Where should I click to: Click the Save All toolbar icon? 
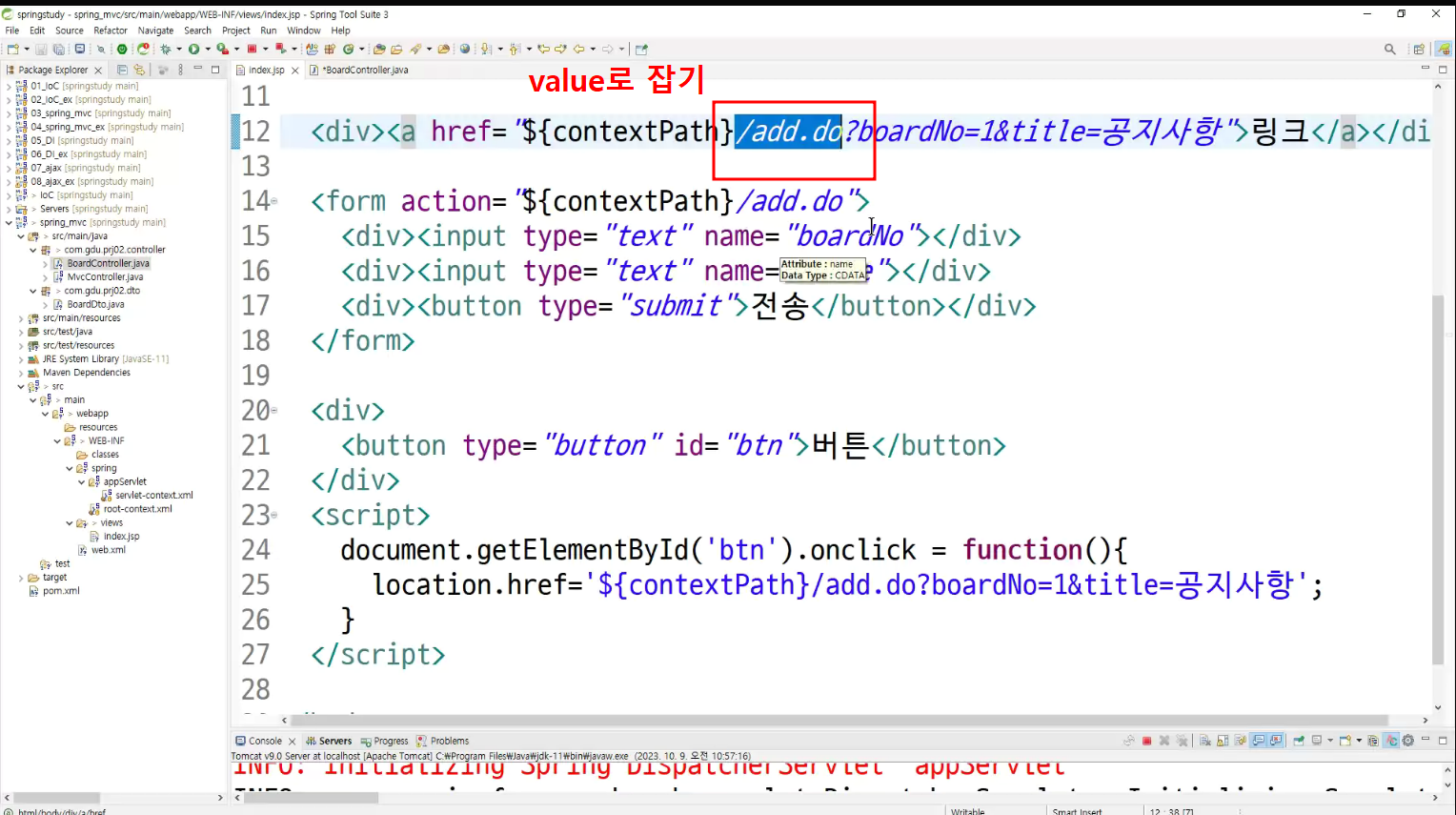click(x=58, y=49)
